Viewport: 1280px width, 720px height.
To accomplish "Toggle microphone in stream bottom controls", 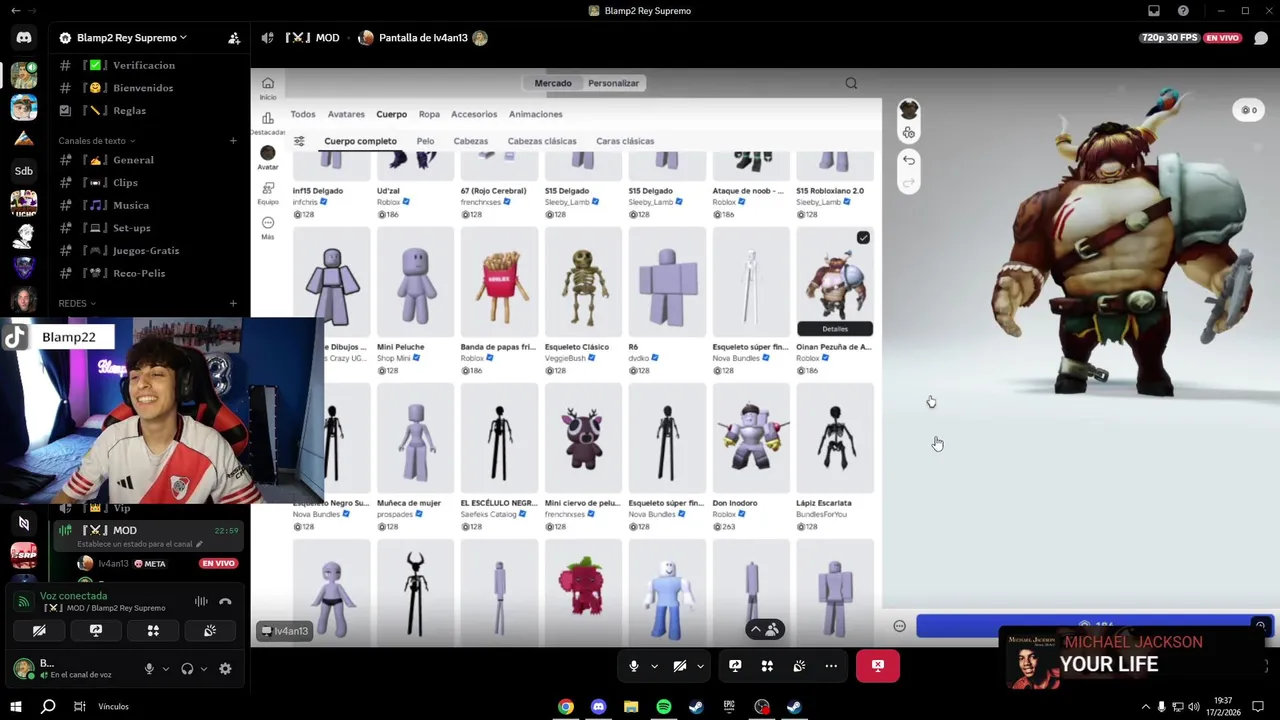I will click(634, 666).
